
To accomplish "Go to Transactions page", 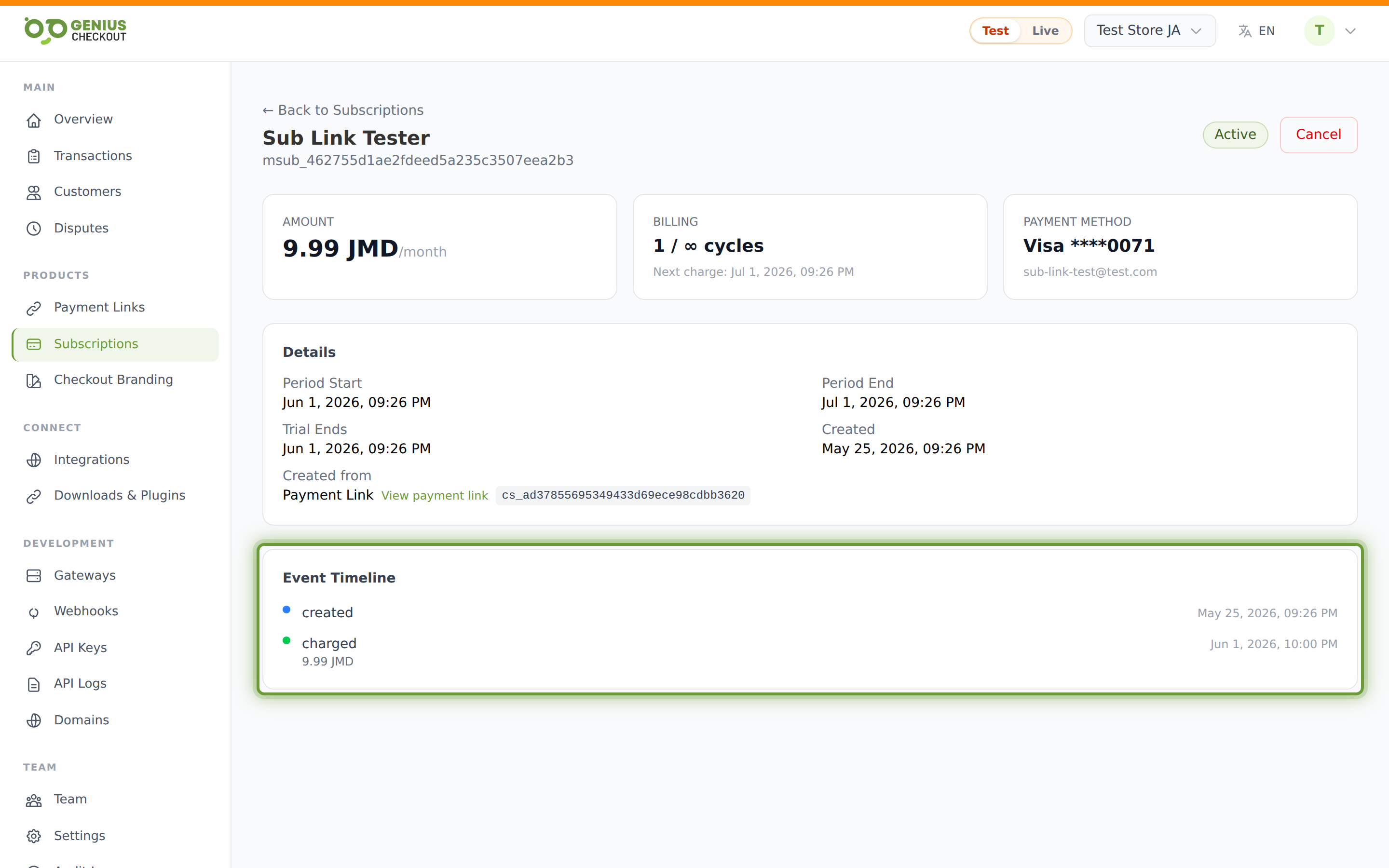I will [115, 156].
